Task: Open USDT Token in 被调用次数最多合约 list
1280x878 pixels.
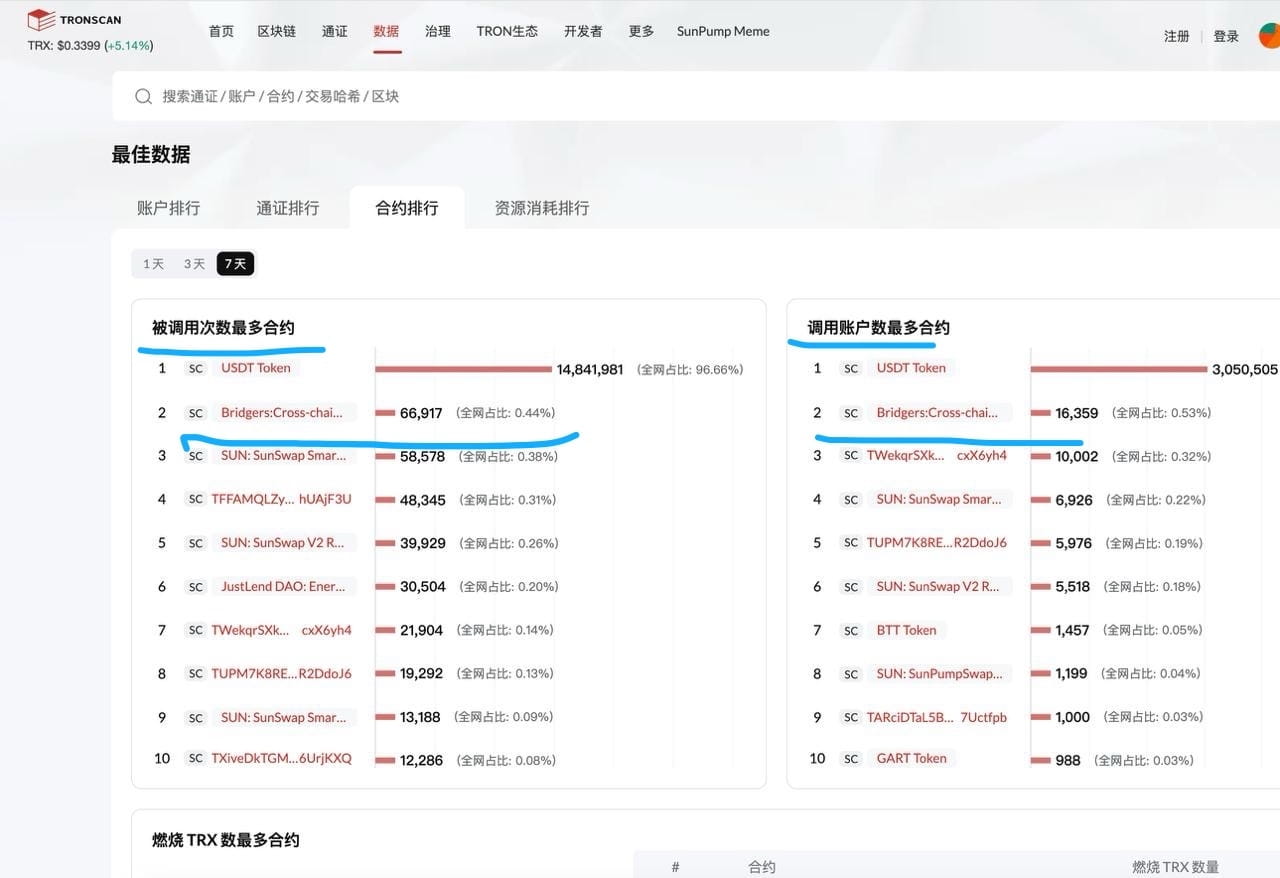Action: 256,368
